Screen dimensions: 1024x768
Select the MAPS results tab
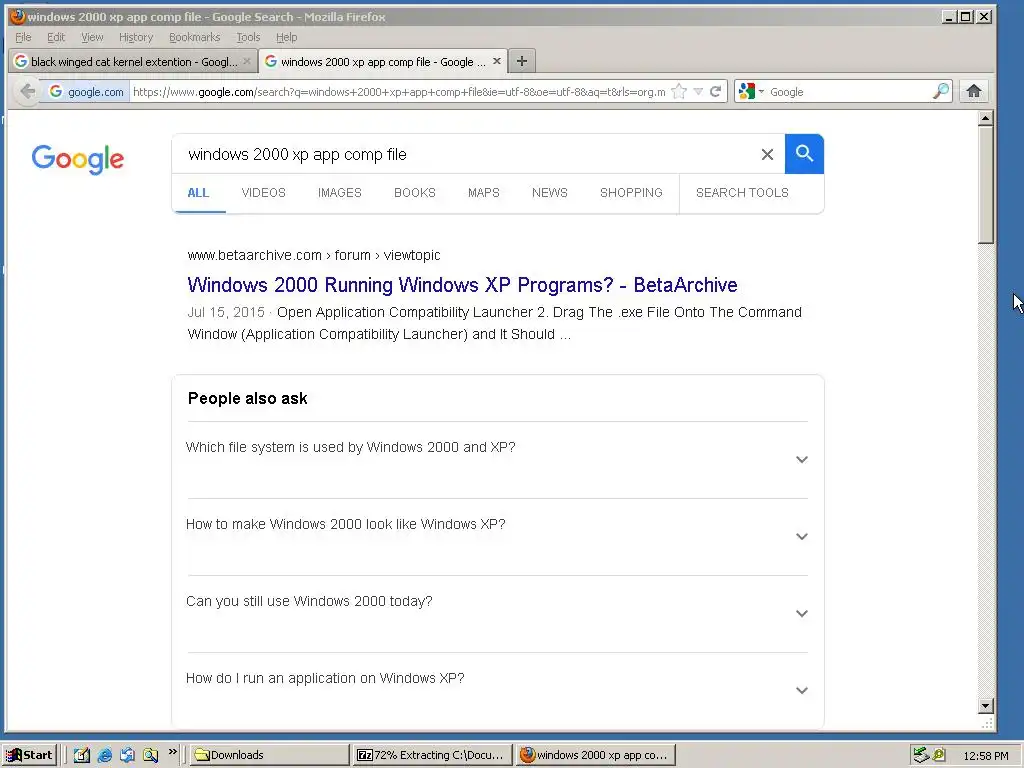483,193
